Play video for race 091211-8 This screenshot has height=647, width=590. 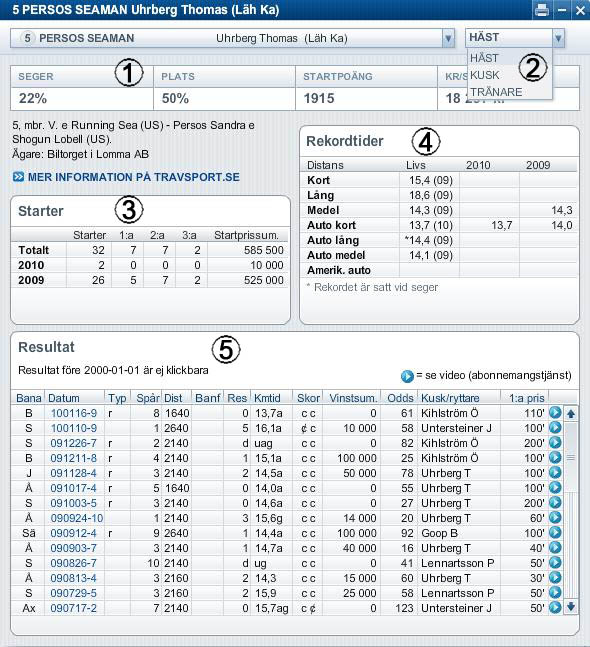(555, 457)
